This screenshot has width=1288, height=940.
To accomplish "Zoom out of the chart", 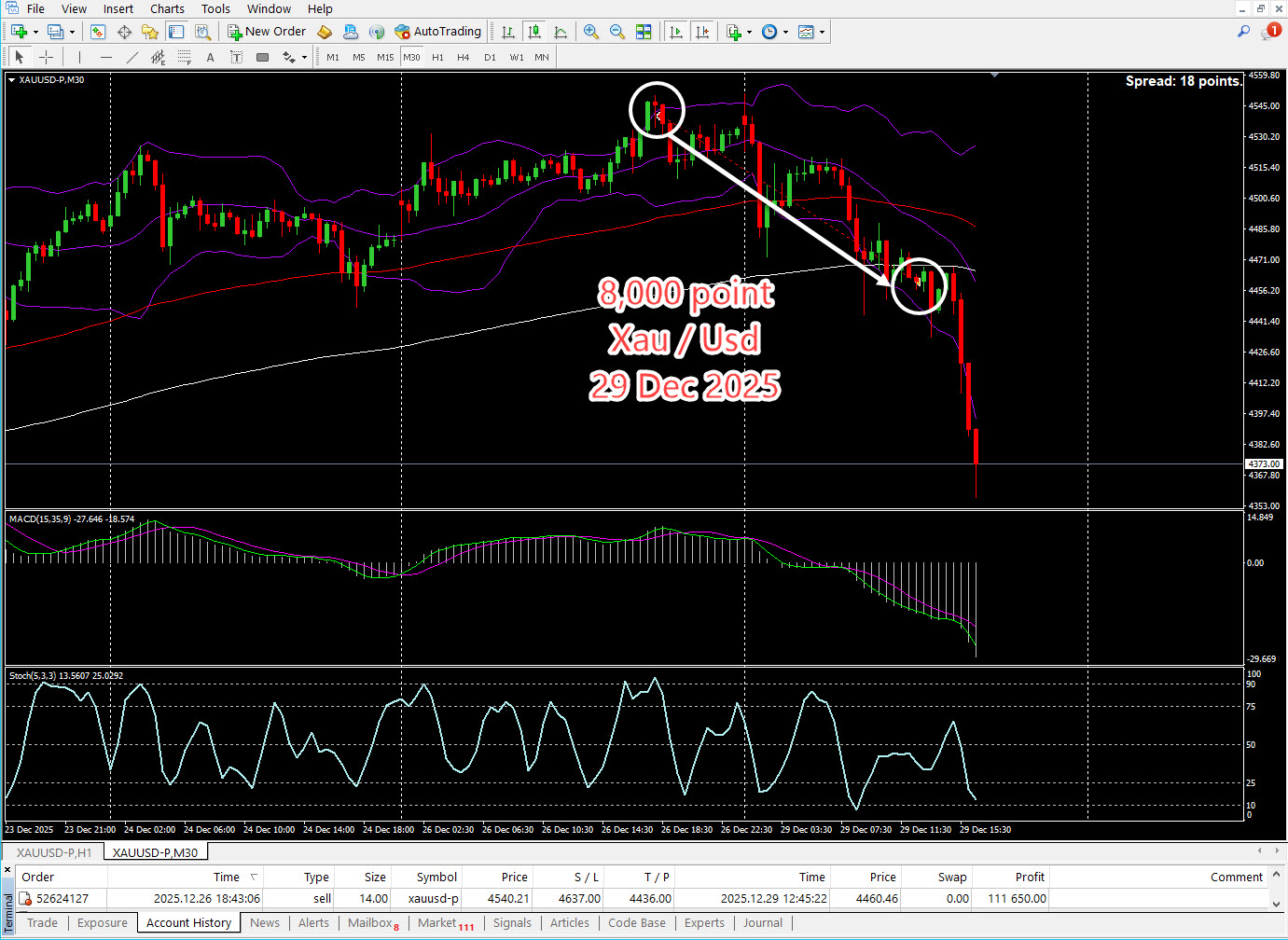I will [616, 32].
